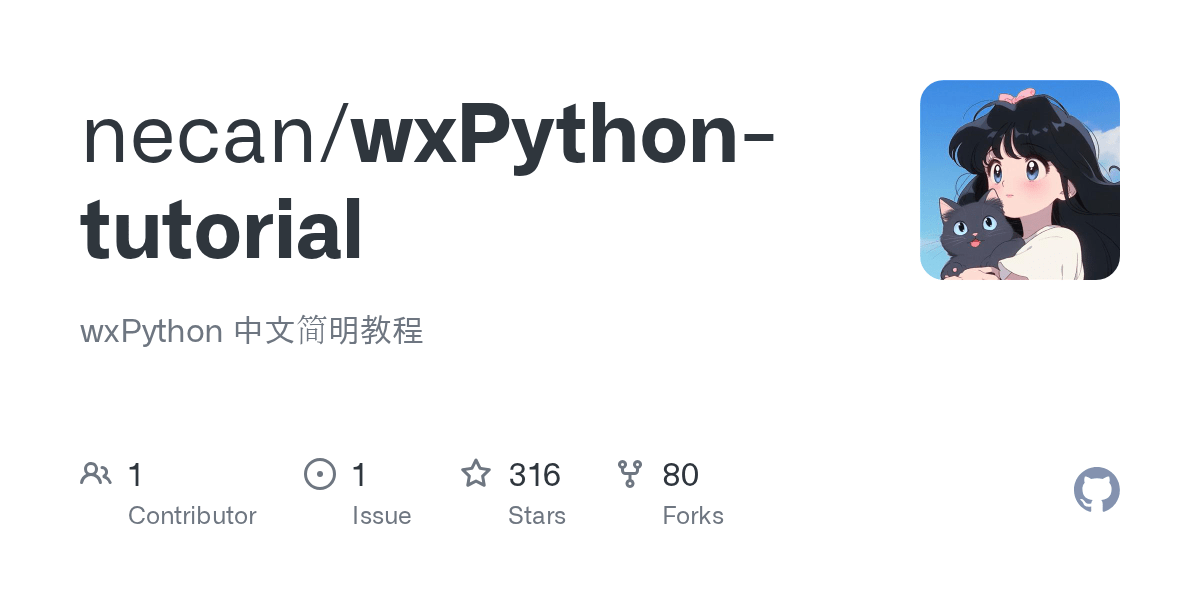The height and width of the screenshot is (600, 1200).
Task: Click the contributors people icon
Action: click(96, 474)
